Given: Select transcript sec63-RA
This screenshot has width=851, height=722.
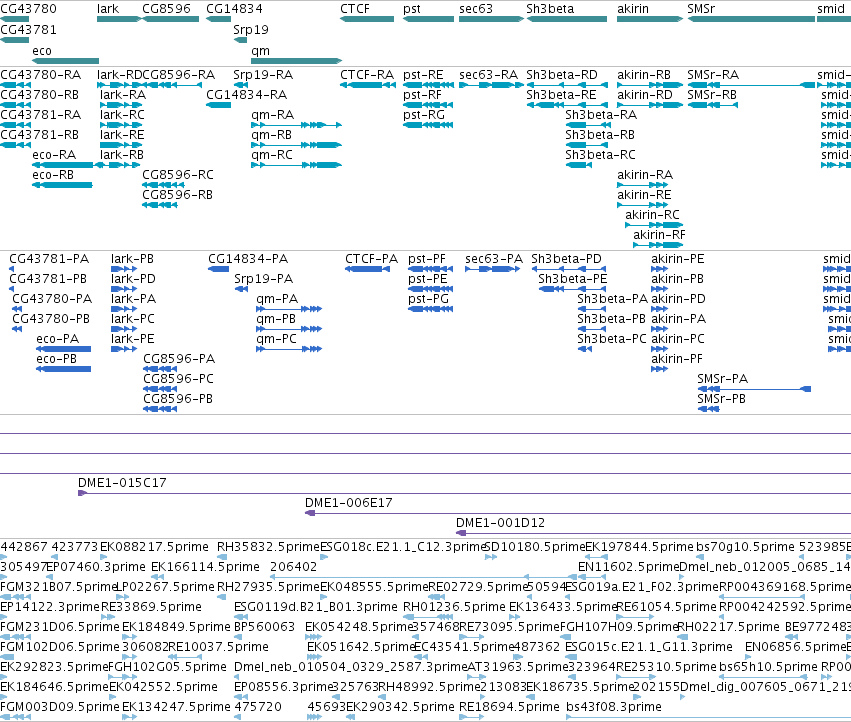Looking at the screenshot, I should 488,75.
